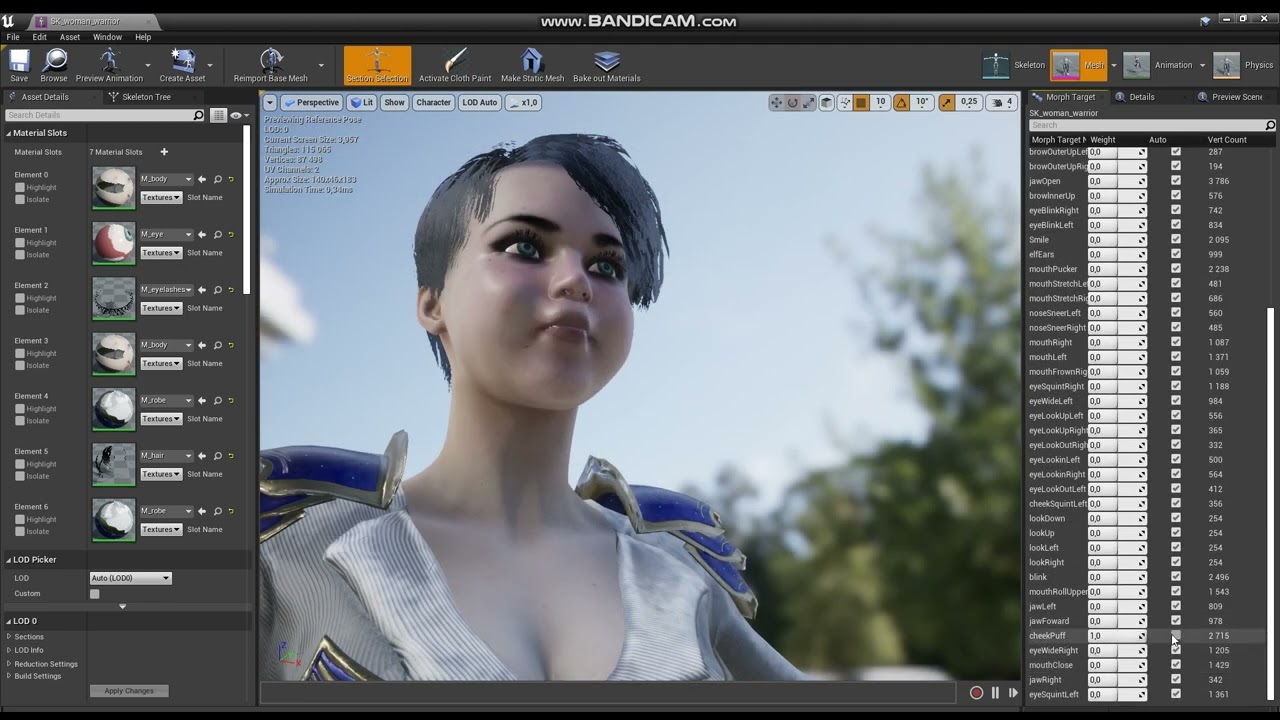The width and height of the screenshot is (1280, 720).
Task: Select the viewport rotate gizmo tool
Action: coord(792,102)
